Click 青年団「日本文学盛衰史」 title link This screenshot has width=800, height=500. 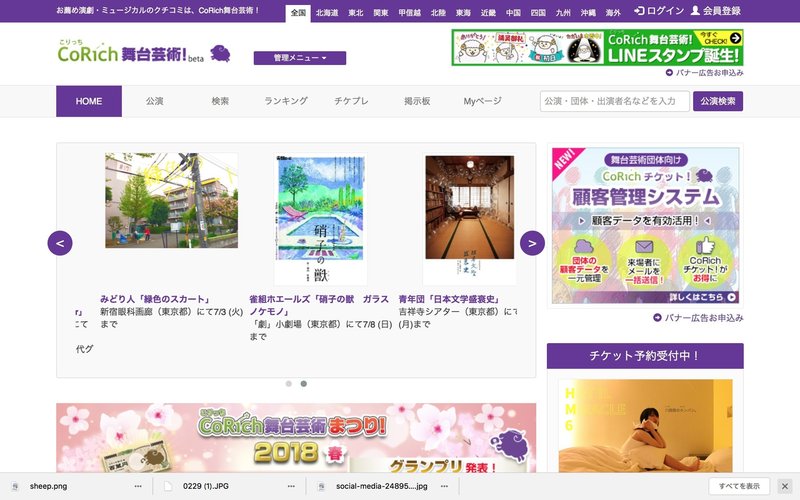click(449, 299)
